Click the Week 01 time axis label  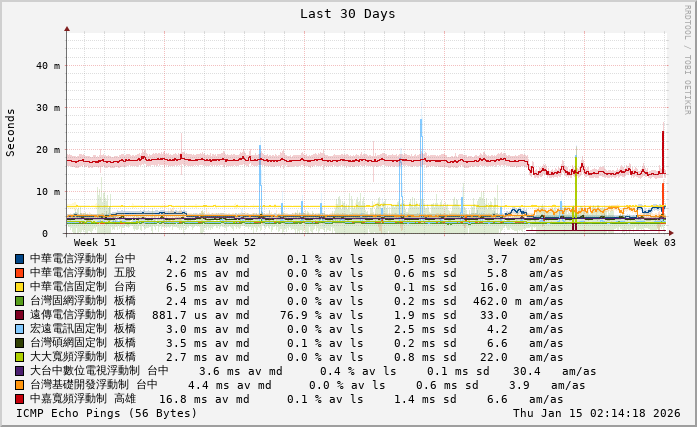coord(375,243)
